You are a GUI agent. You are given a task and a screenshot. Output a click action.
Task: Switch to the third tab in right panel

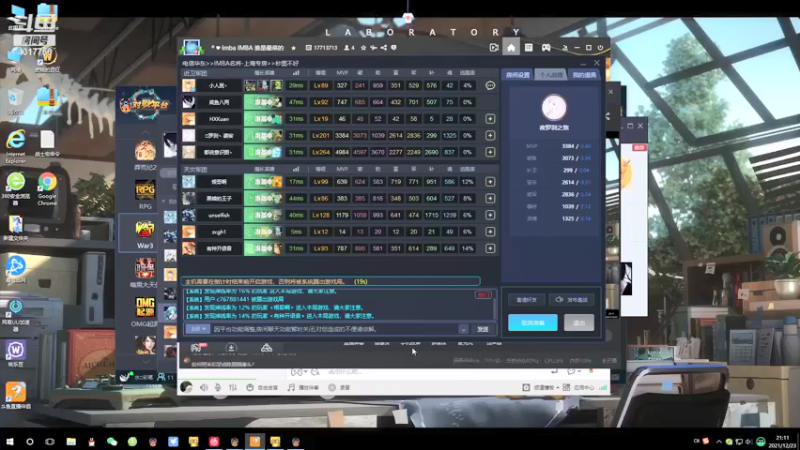584,75
